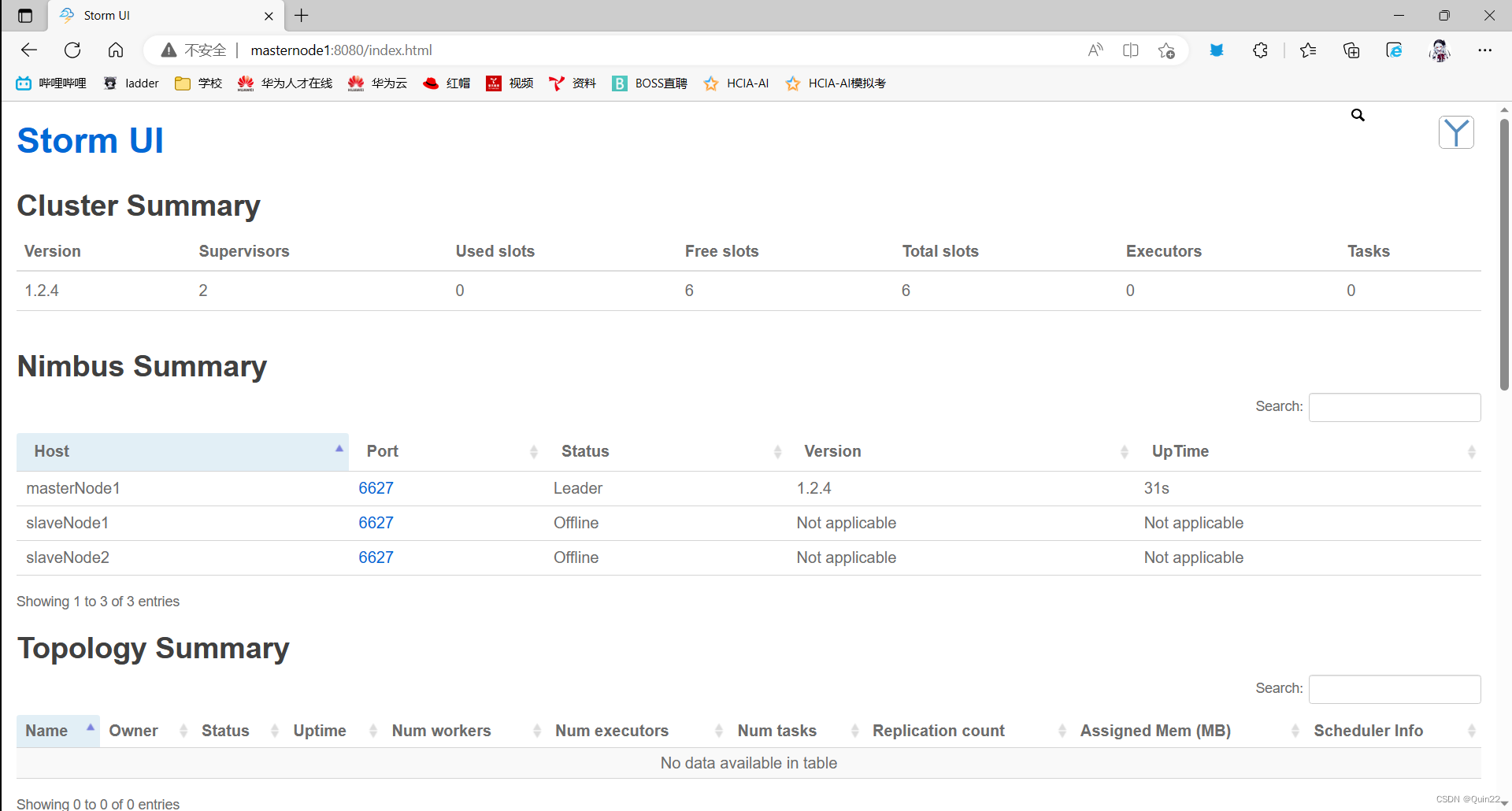
Task: Sort Topology table by Num executors
Action: (x=638, y=731)
